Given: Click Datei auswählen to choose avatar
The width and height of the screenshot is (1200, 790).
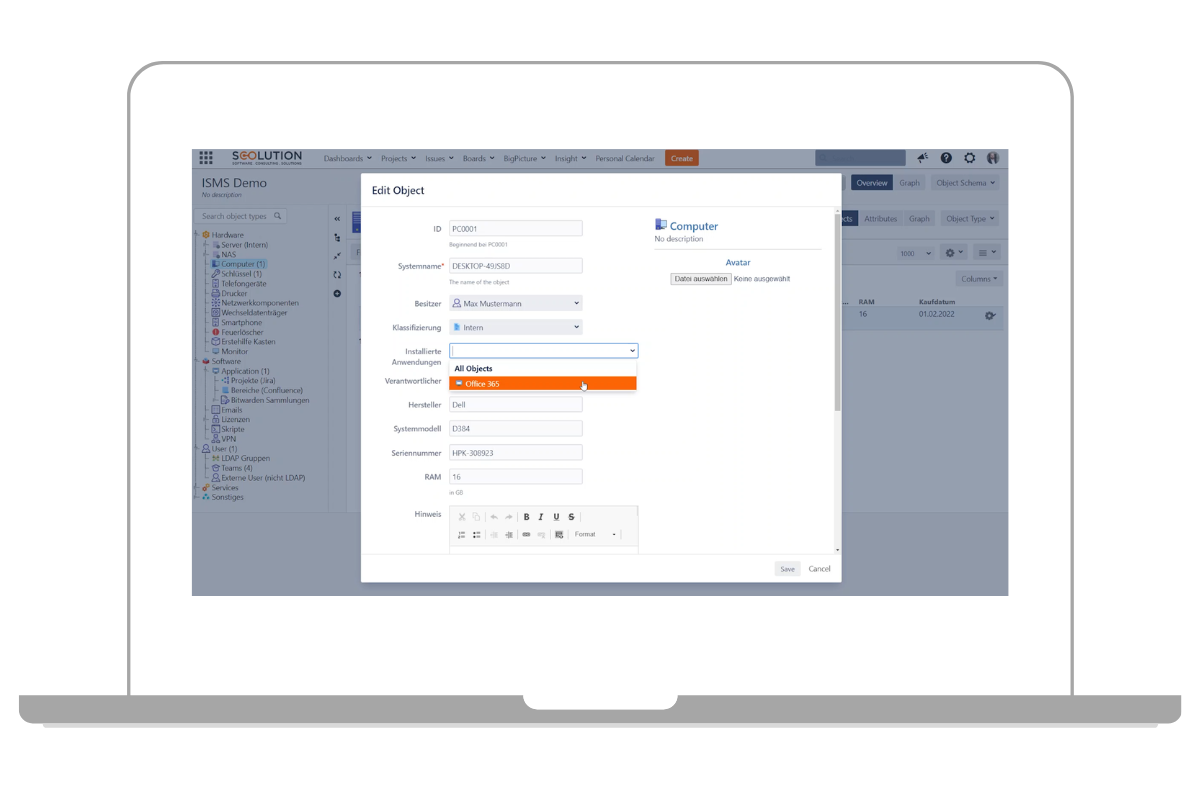Looking at the screenshot, I should 701,279.
